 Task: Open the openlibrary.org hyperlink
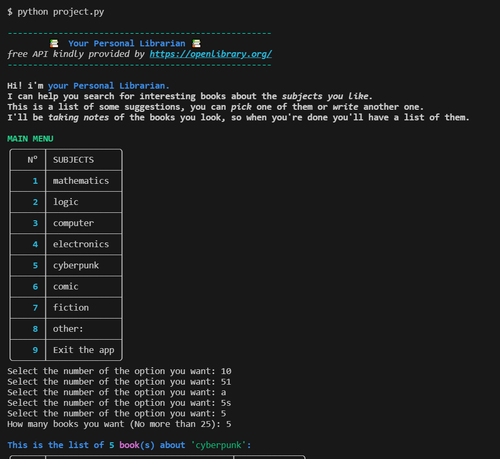pos(211,54)
